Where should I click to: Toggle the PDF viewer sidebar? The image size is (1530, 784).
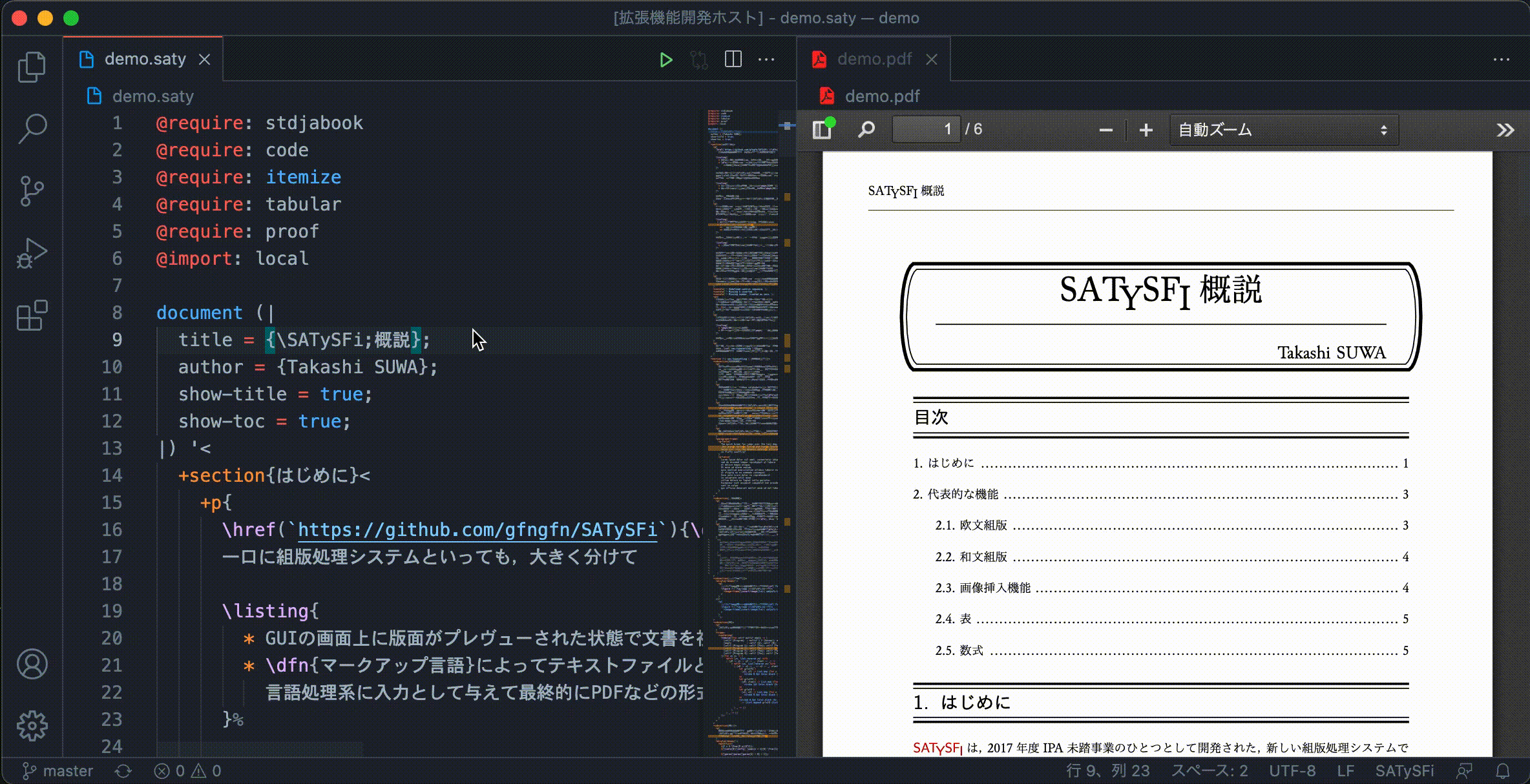click(822, 130)
